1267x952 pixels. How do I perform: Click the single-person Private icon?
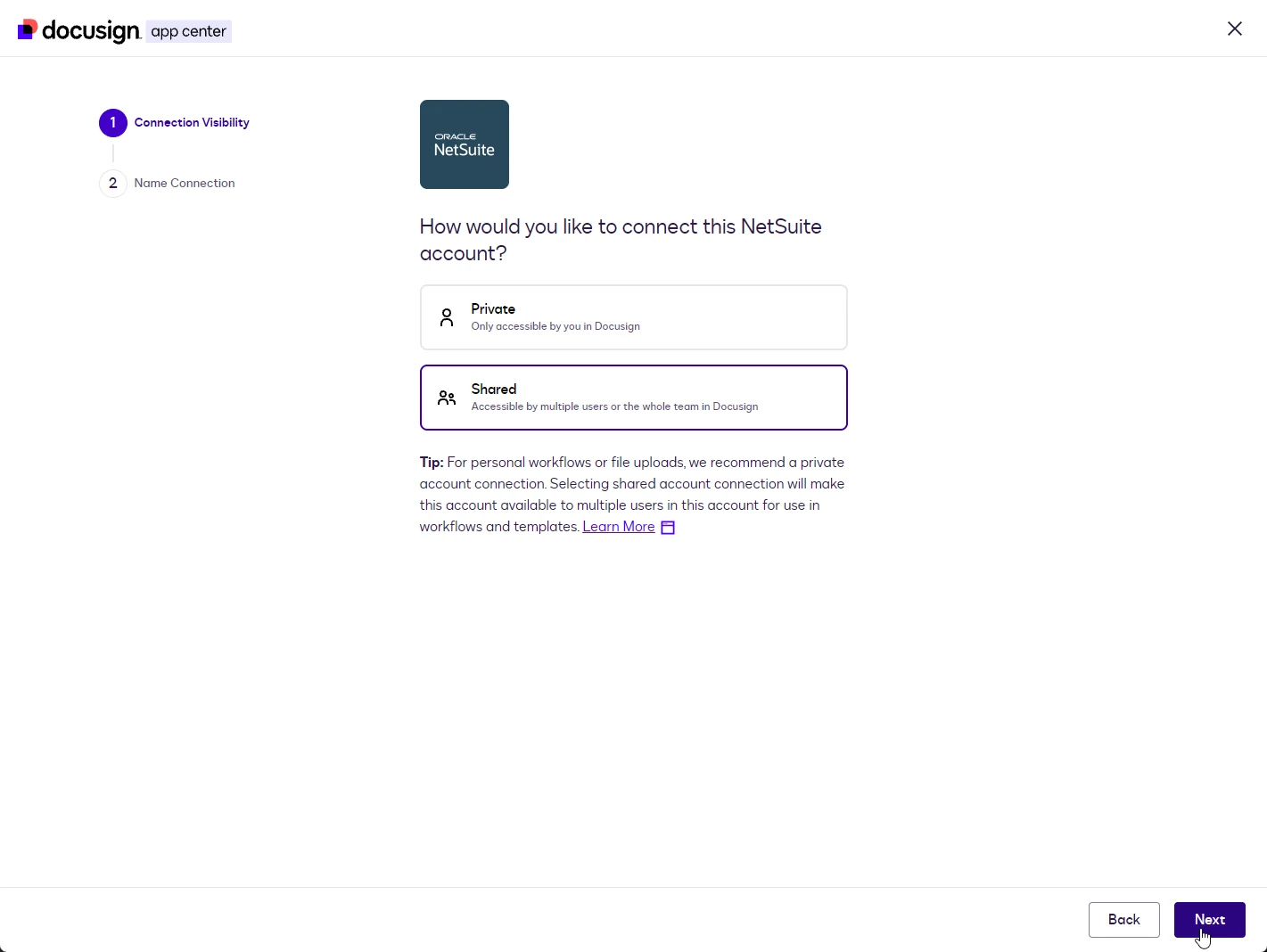click(447, 317)
